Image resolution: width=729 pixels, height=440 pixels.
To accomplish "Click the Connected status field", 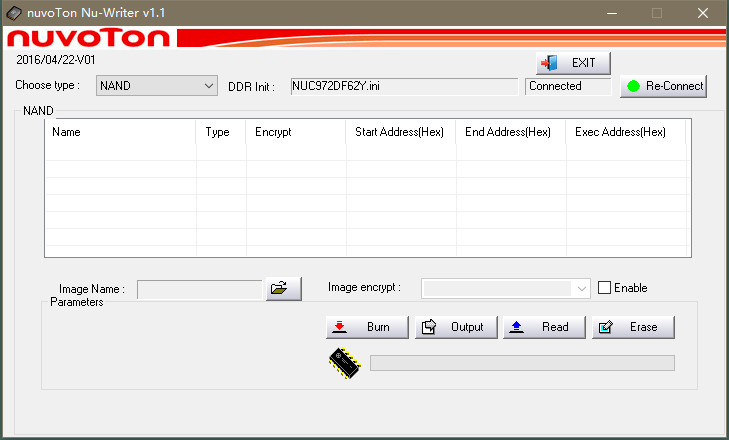I will [x=568, y=87].
